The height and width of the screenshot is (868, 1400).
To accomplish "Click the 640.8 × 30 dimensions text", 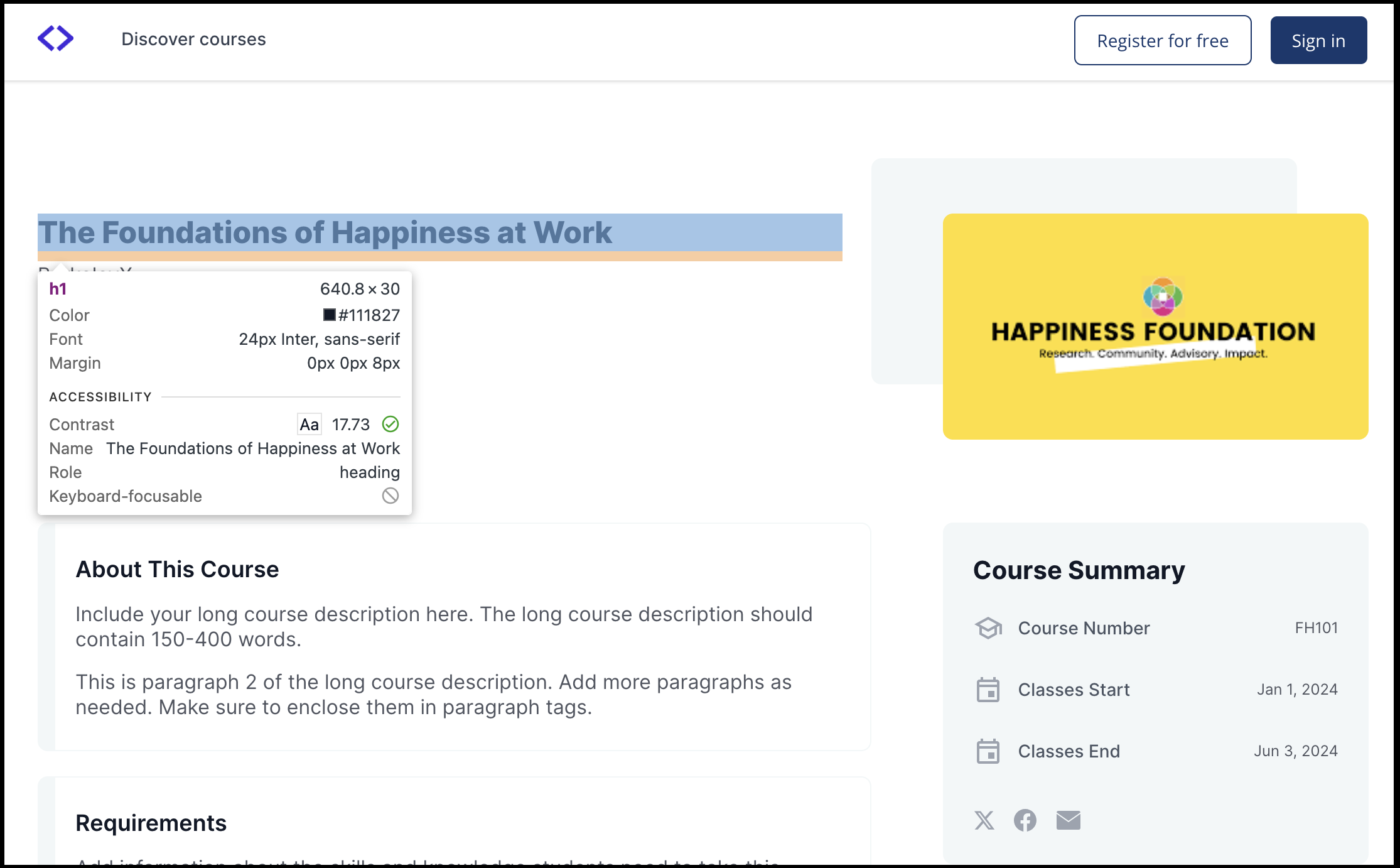I will point(360,289).
